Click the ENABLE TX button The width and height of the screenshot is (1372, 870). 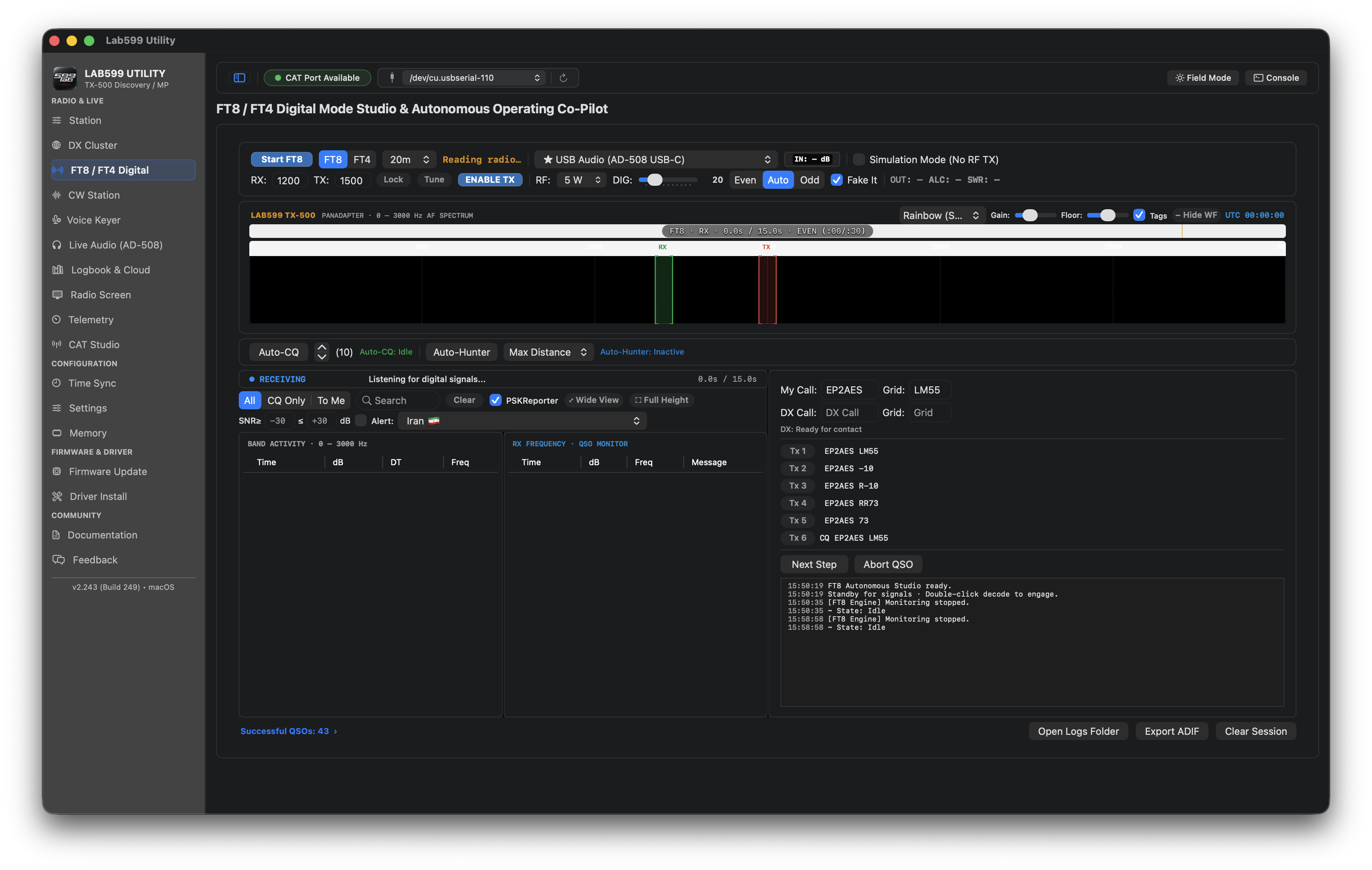point(490,180)
